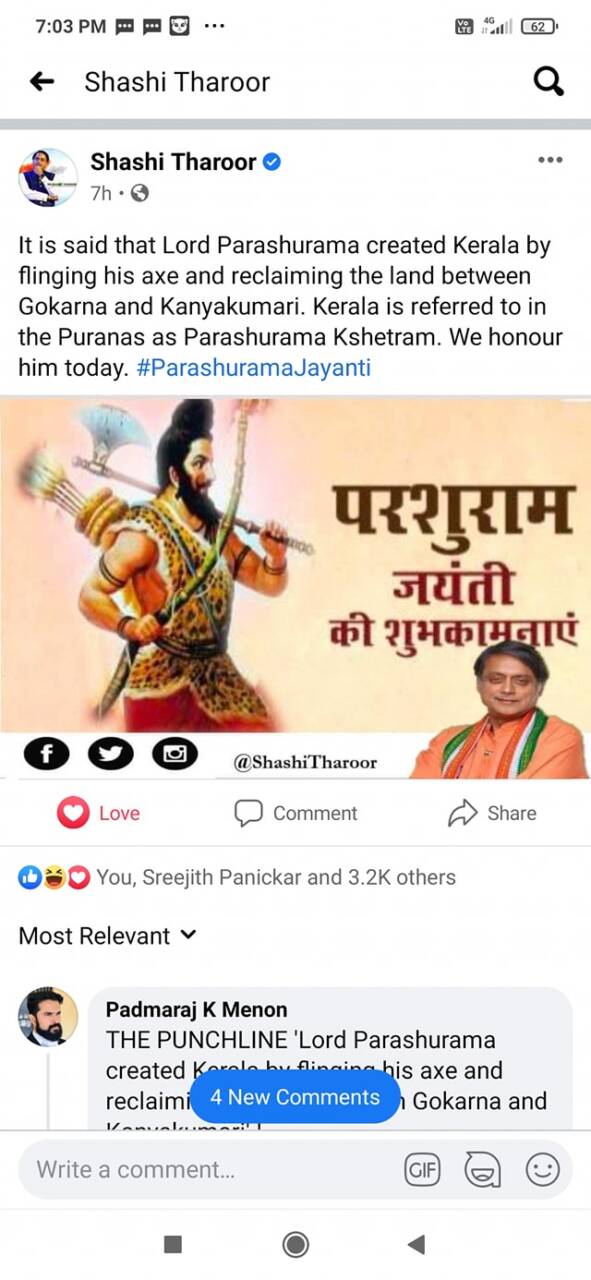The height and width of the screenshot is (1280, 591).
Task: Expand the Most Relevant comment sorting
Action: coord(108,936)
